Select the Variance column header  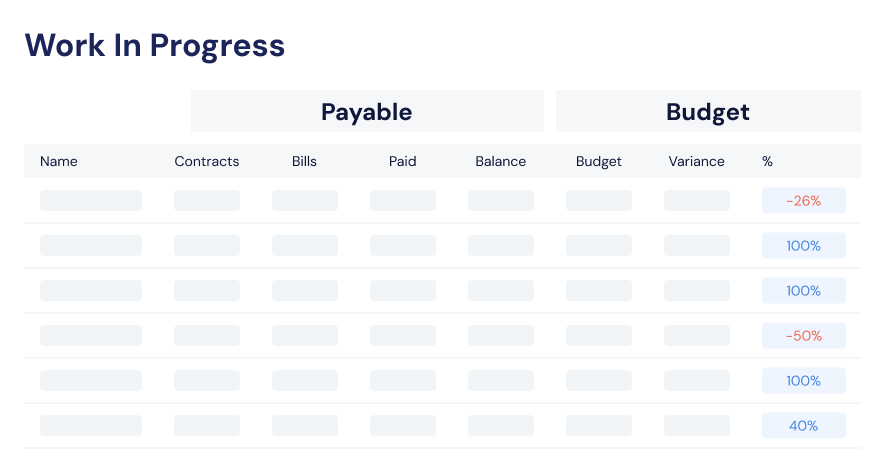(696, 161)
